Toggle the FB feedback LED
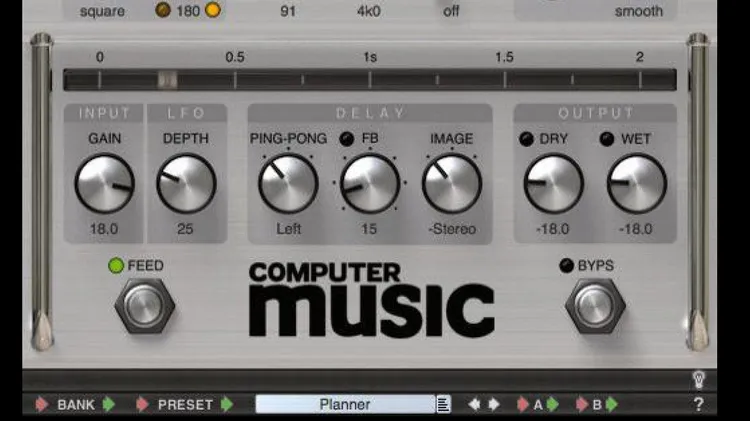Viewport: 750px width, 421px height. (x=346, y=139)
